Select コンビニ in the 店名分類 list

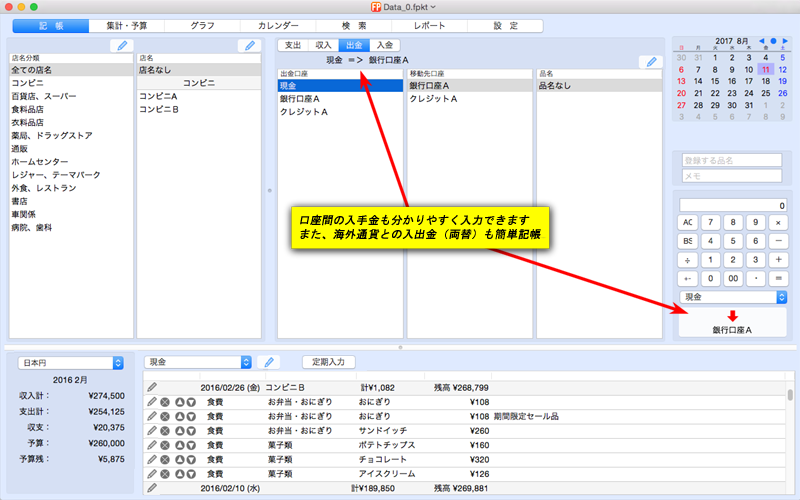click(71, 83)
